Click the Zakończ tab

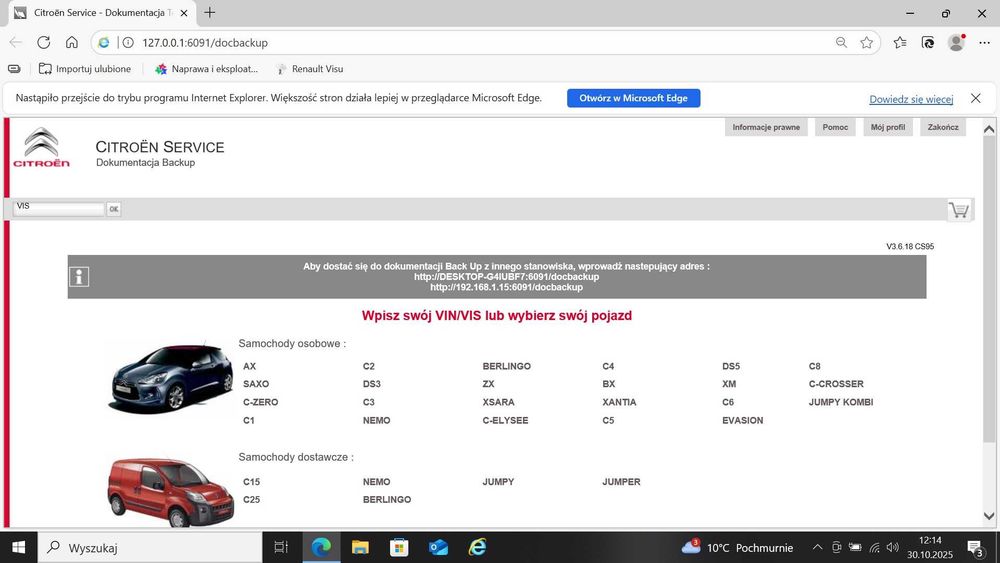pyautogui.click(x=943, y=127)
